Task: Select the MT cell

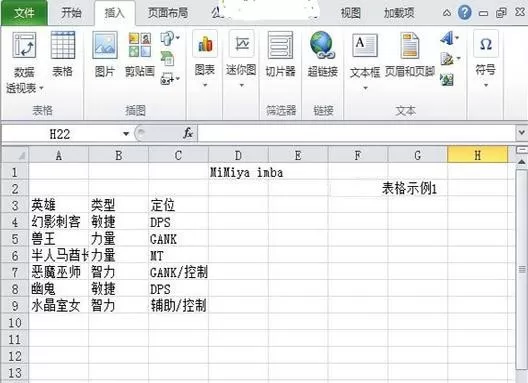Action: pyautogui.click(x=178, y=256)
